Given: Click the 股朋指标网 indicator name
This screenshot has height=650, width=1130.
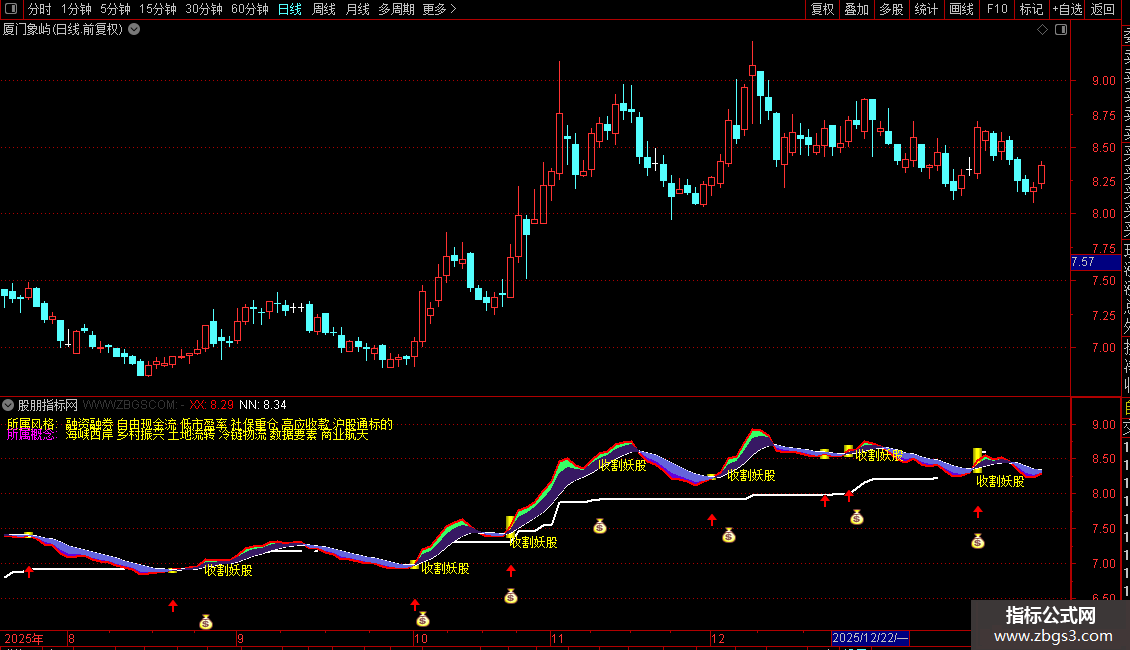Looking at the screenshot, I should 48,405.
